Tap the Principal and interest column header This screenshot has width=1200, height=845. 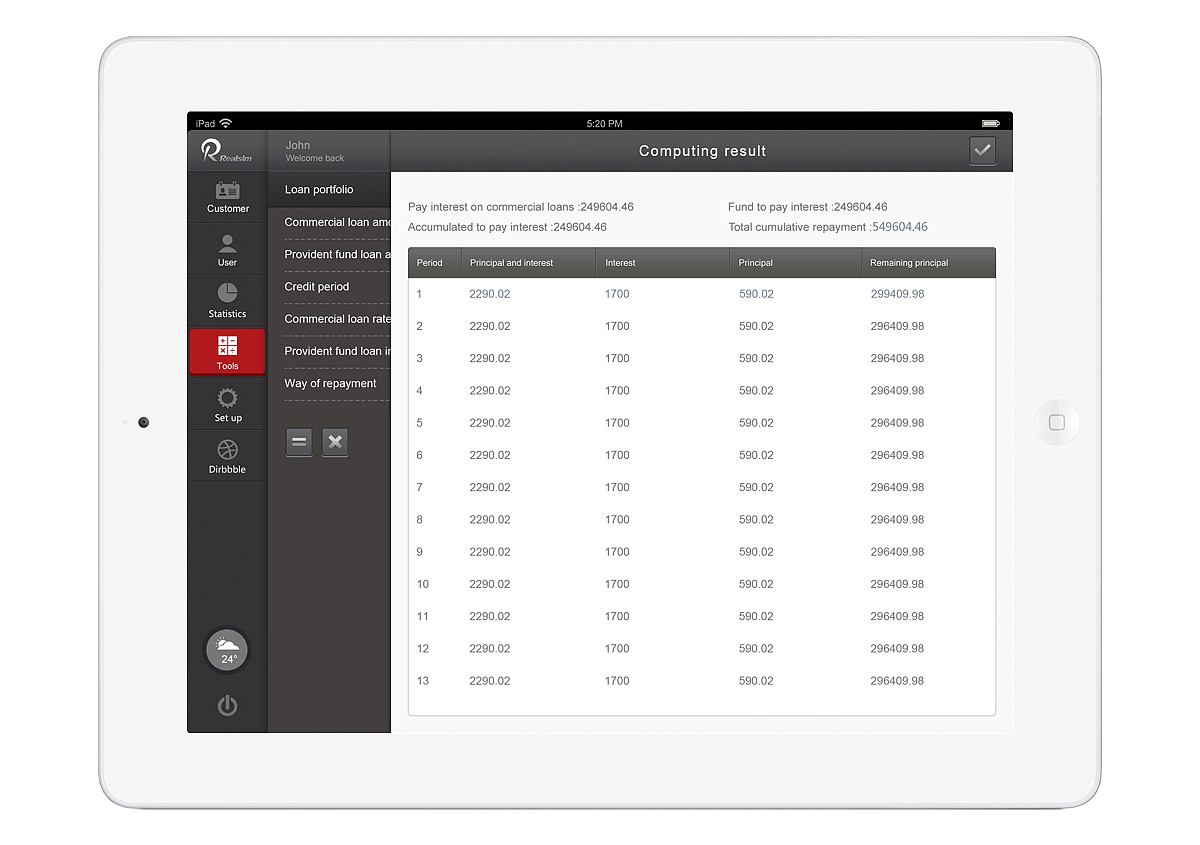528,263
